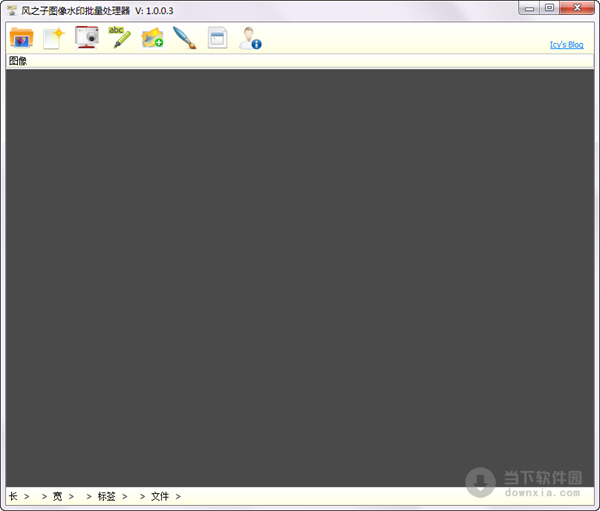Select the paintbrush tool icon
Image resolution: width=600 pixels, height=511 pixels.
(185, 38)
